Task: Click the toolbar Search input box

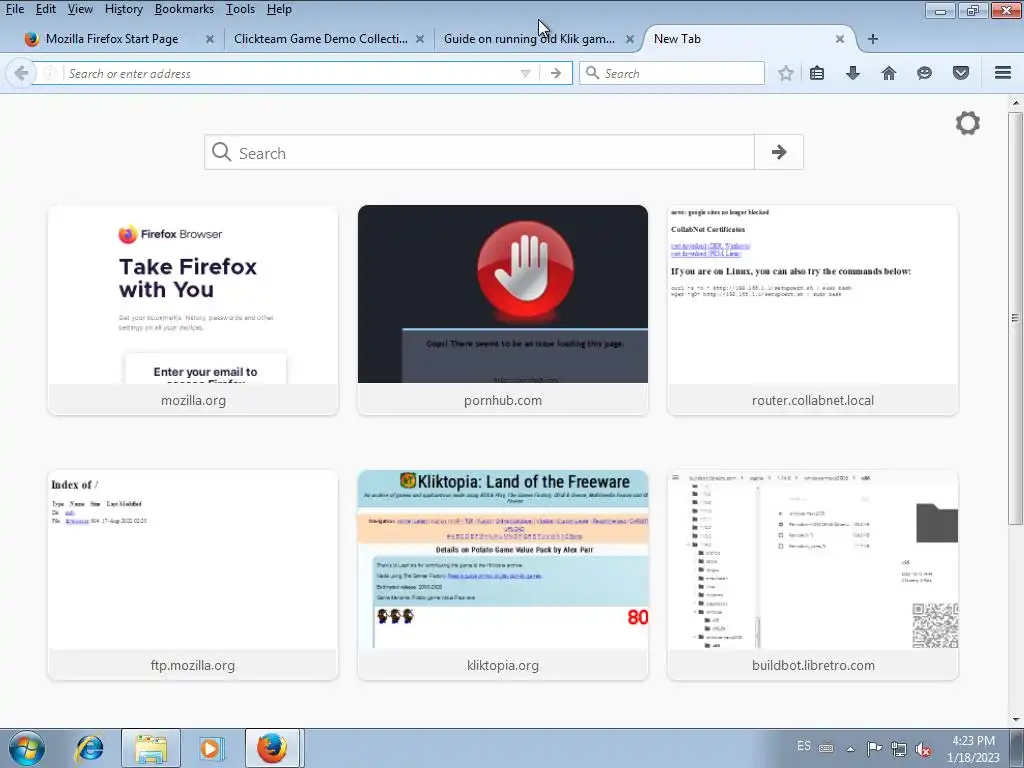Action: (672, 73)
